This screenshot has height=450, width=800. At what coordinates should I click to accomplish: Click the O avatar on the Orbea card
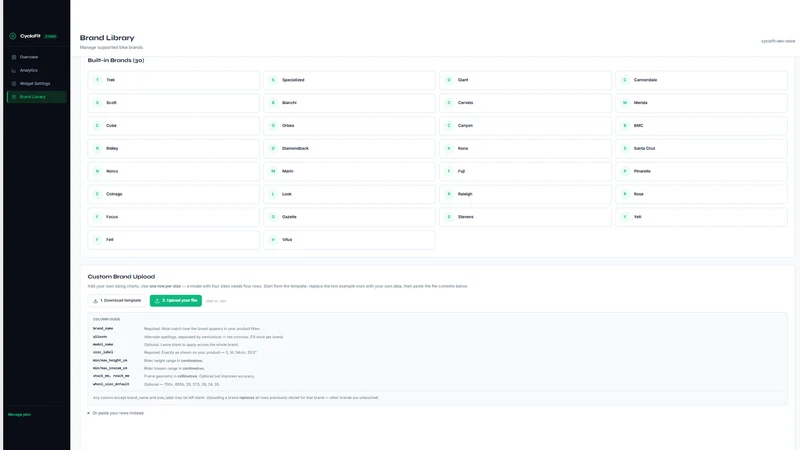(273, 126)
